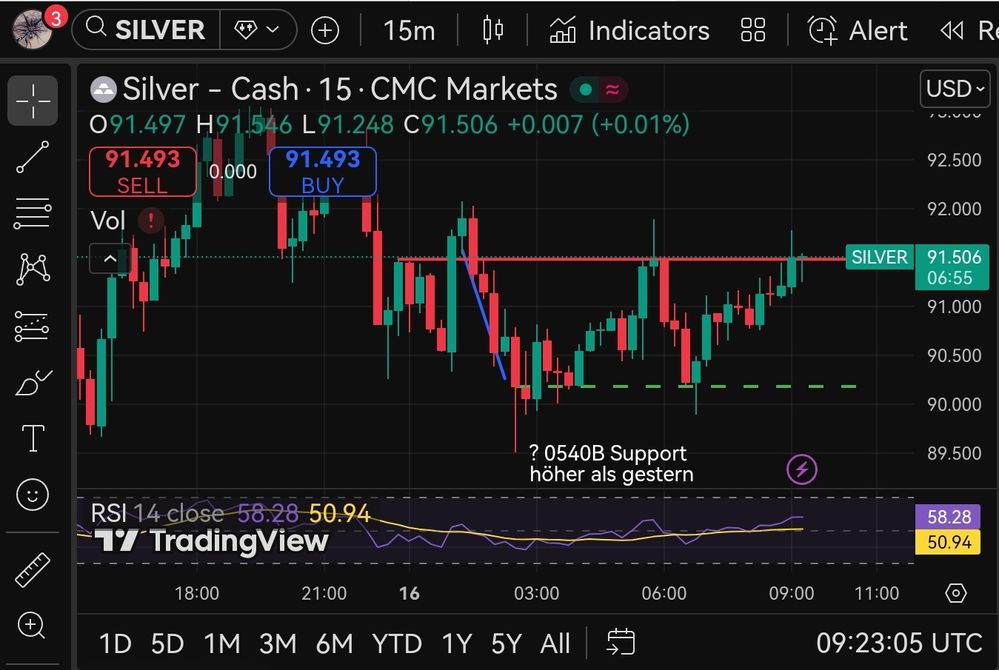Click the pink approximate data indicator

[x=613, y=90]
